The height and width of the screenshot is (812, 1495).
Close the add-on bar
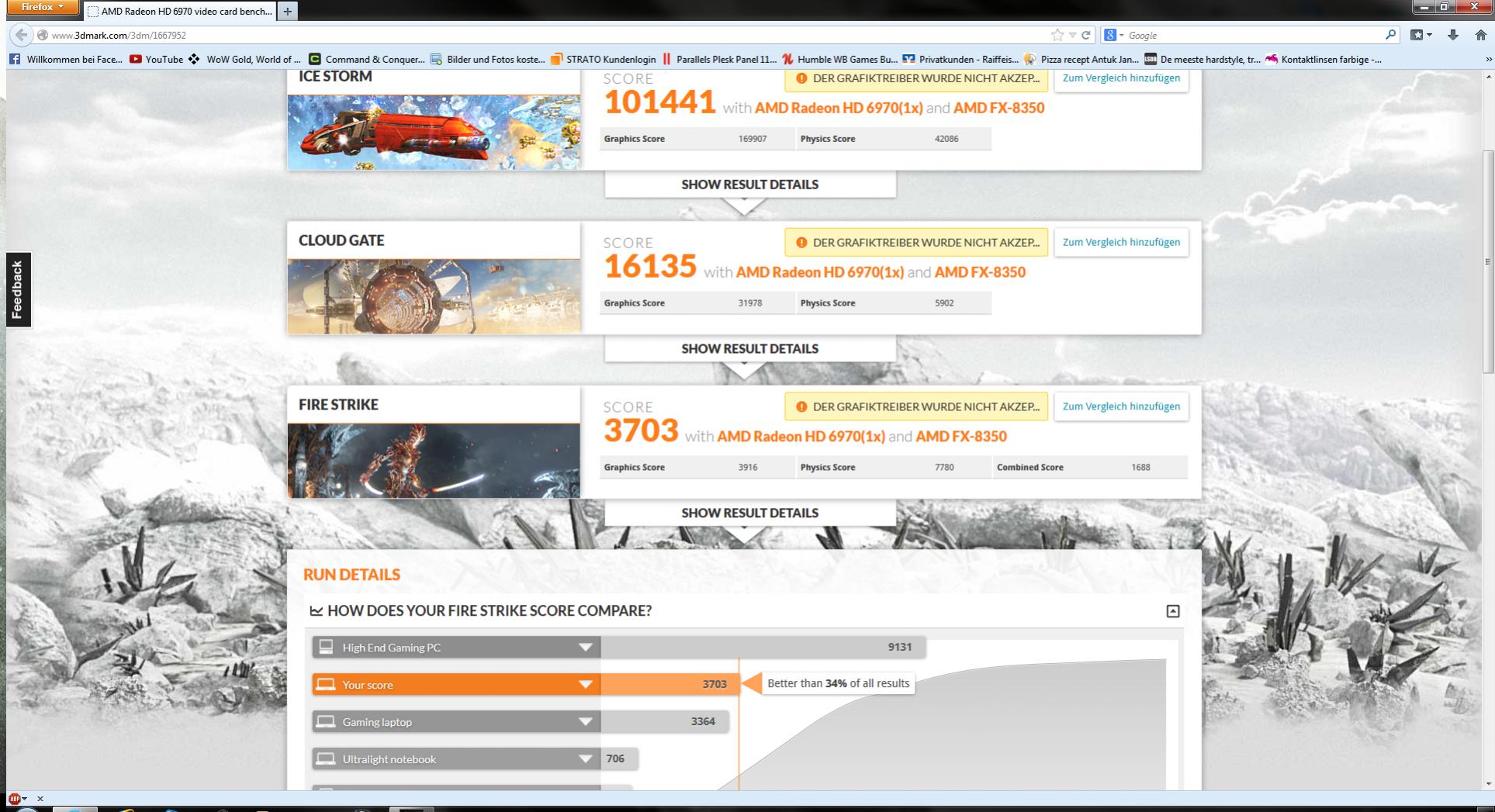40,798
